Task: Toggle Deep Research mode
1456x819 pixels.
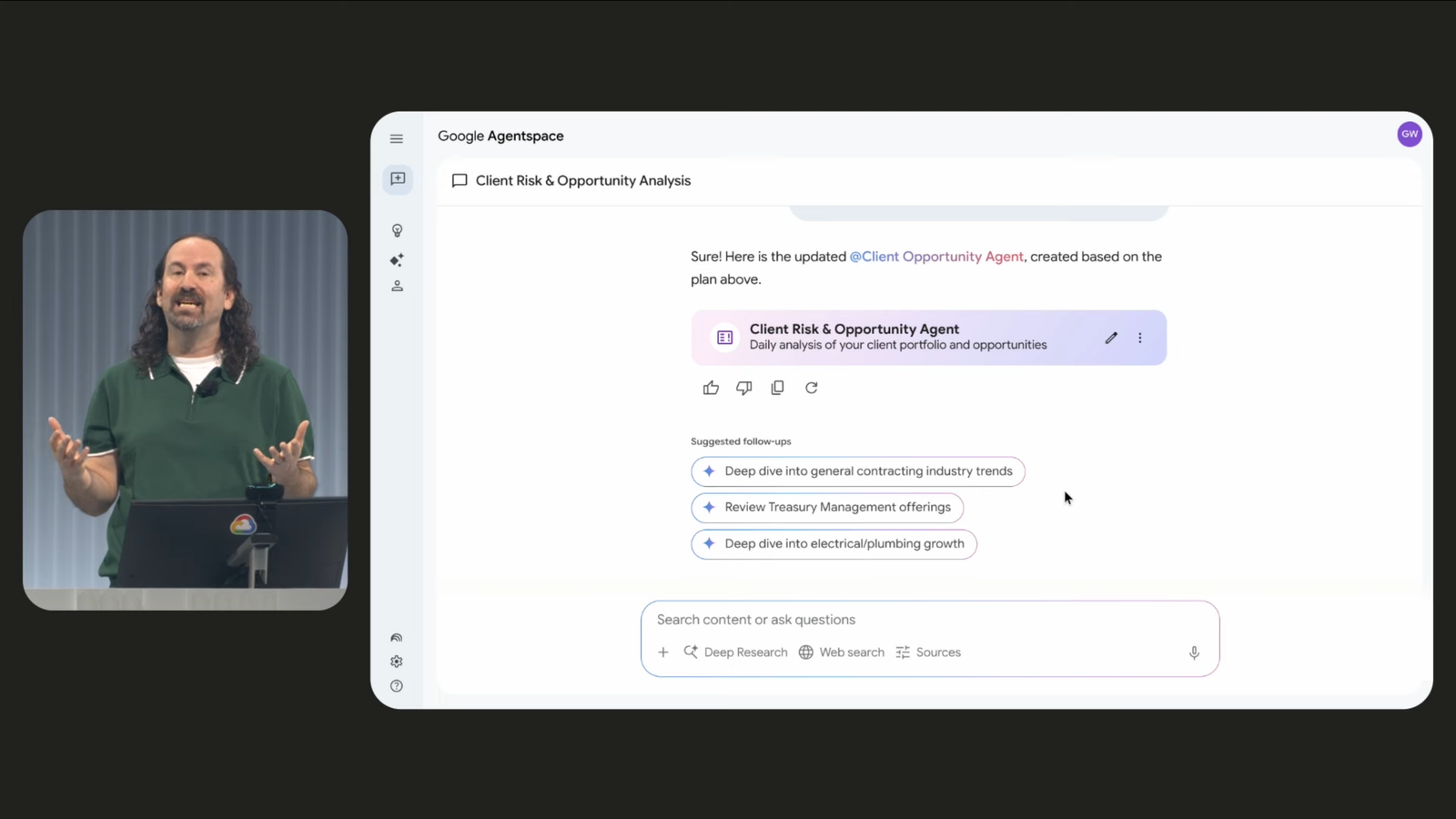Action: [736, 652]
